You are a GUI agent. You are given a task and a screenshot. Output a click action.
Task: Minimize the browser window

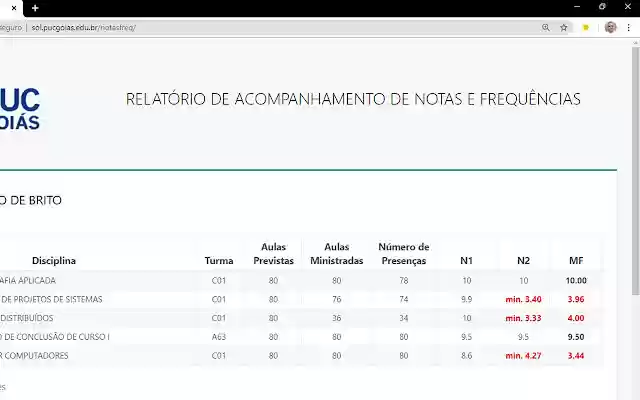click(x=577, y=7)
